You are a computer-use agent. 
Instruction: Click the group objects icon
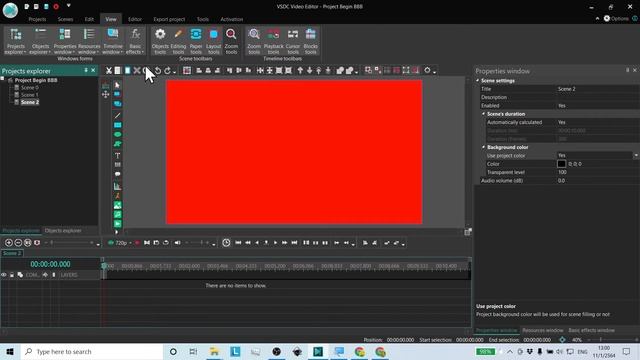coord(340,71)
